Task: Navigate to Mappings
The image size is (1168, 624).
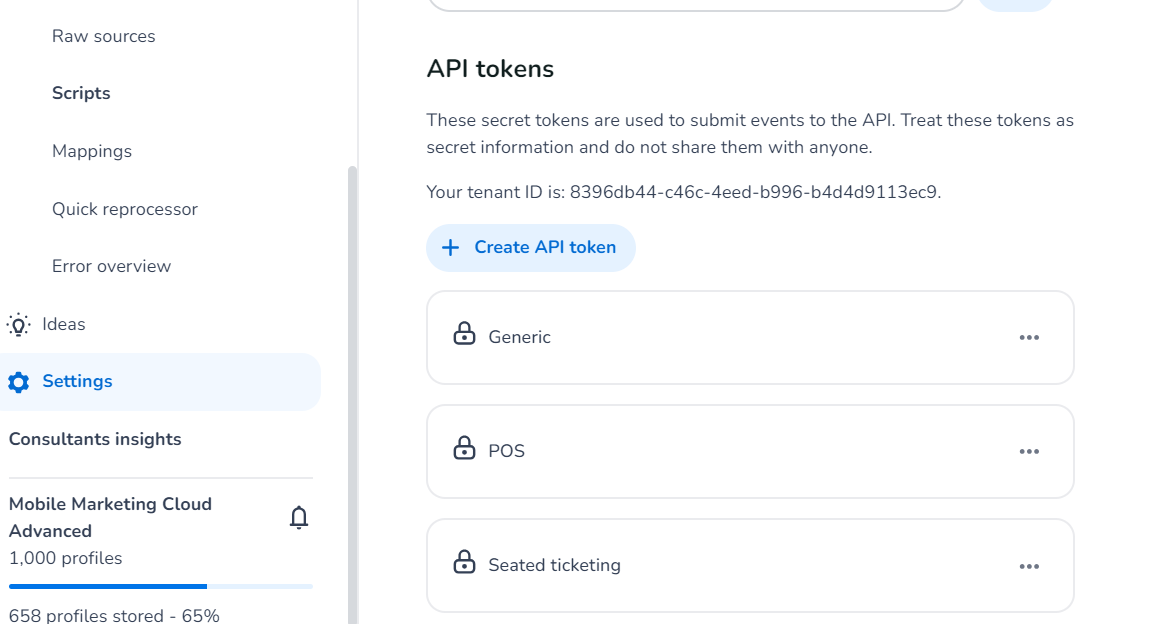Action: 92,151
